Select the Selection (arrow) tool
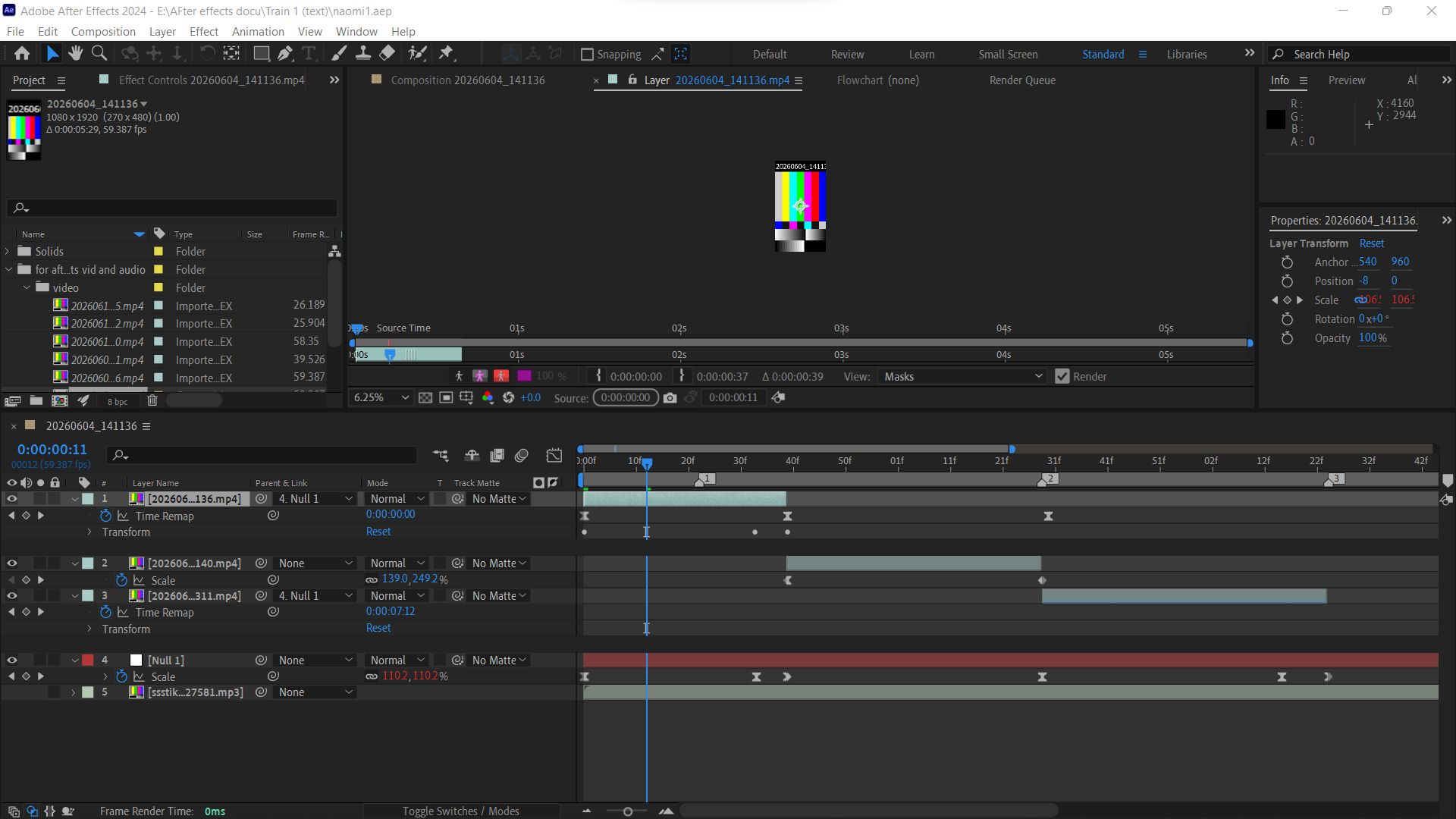 click(x=52, y=53)
